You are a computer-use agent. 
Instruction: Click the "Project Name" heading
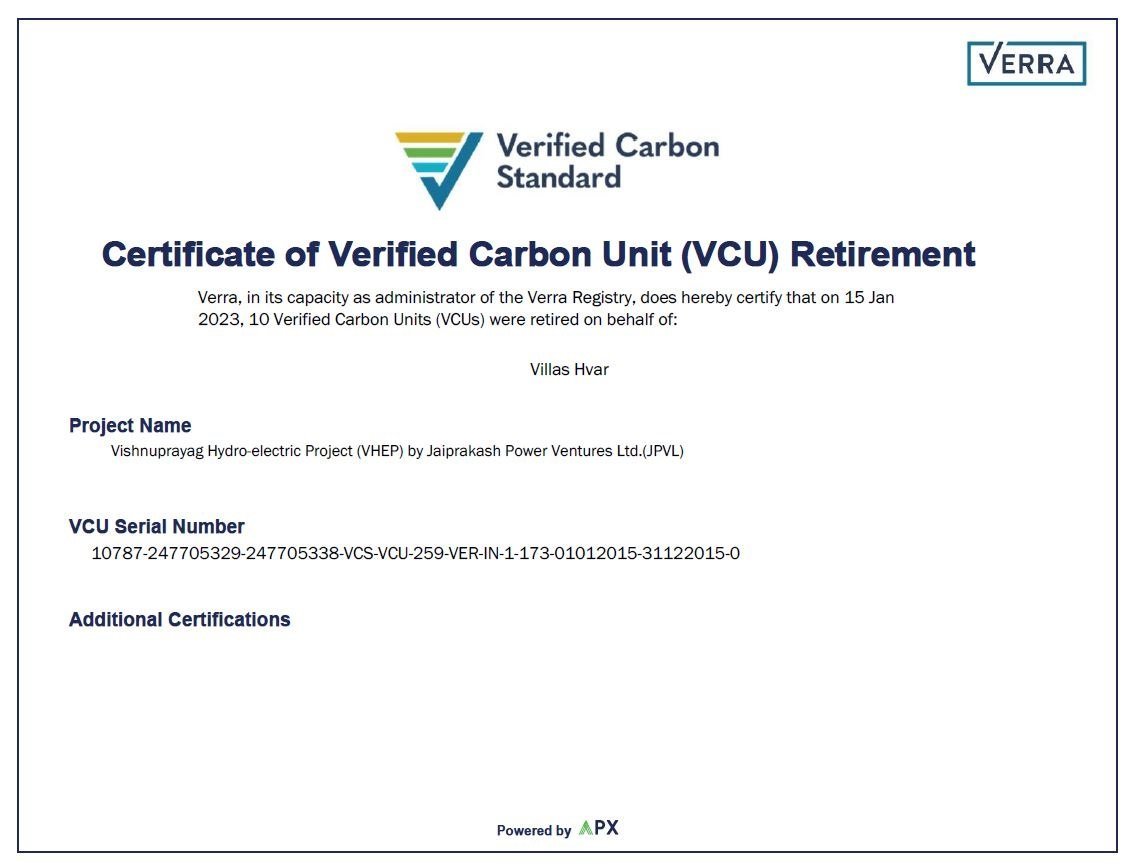tap(130, 426)
